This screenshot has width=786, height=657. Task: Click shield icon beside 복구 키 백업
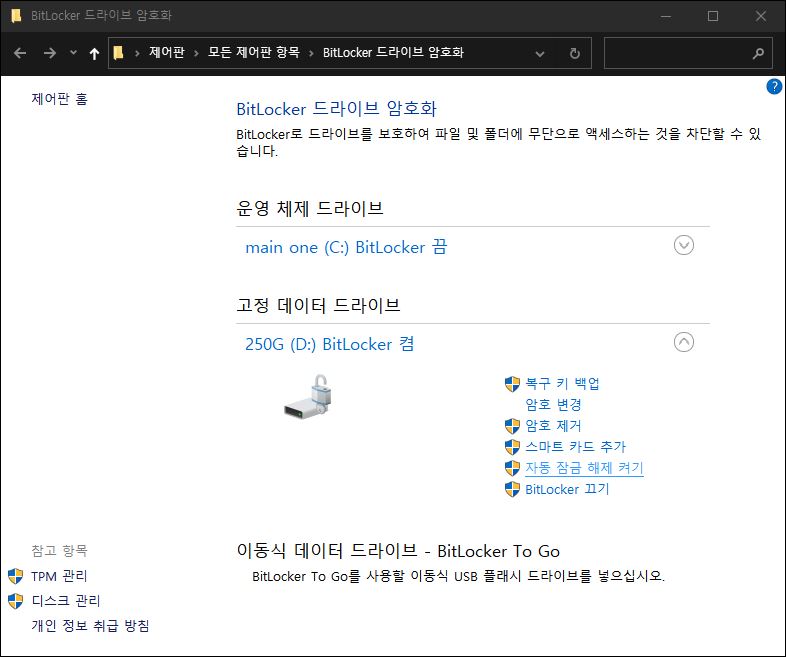coord(512,384)
